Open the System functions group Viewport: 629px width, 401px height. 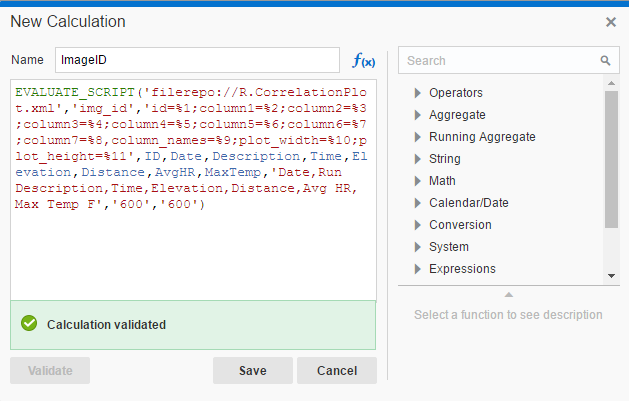coord(449,247)
